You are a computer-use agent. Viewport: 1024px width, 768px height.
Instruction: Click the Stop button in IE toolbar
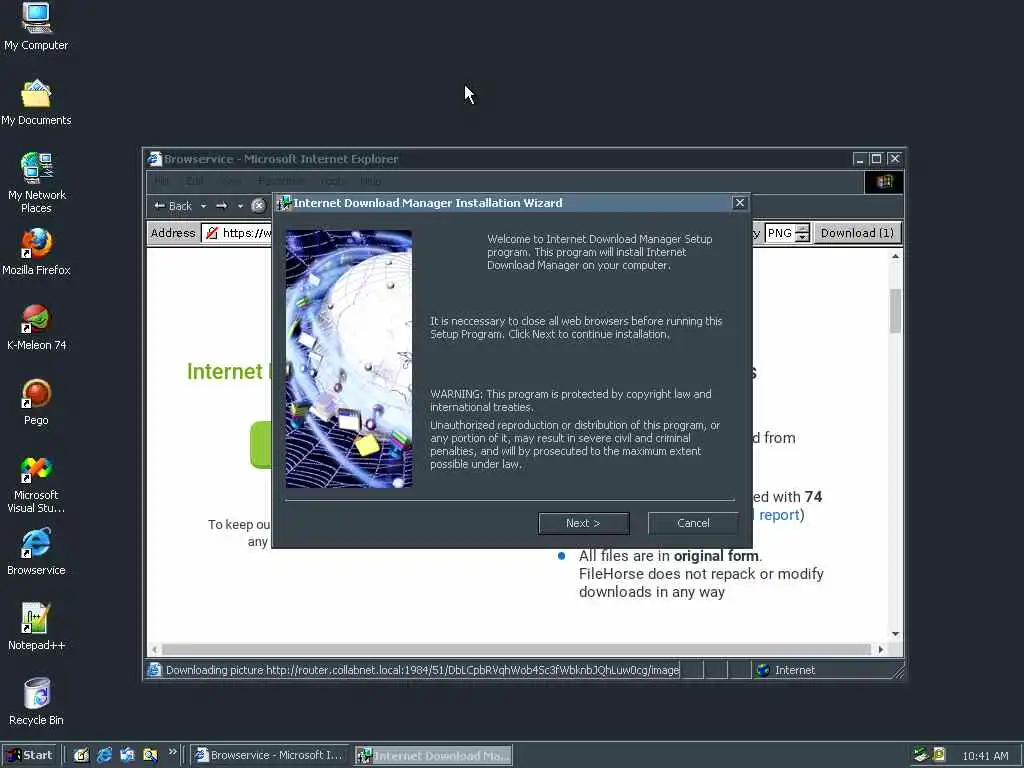(259, 206)
